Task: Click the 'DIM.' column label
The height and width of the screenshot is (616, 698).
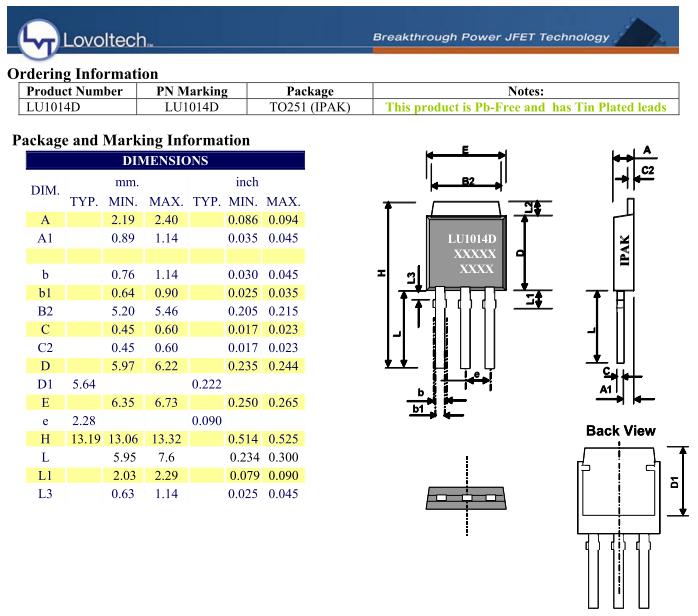Action: 45,190
